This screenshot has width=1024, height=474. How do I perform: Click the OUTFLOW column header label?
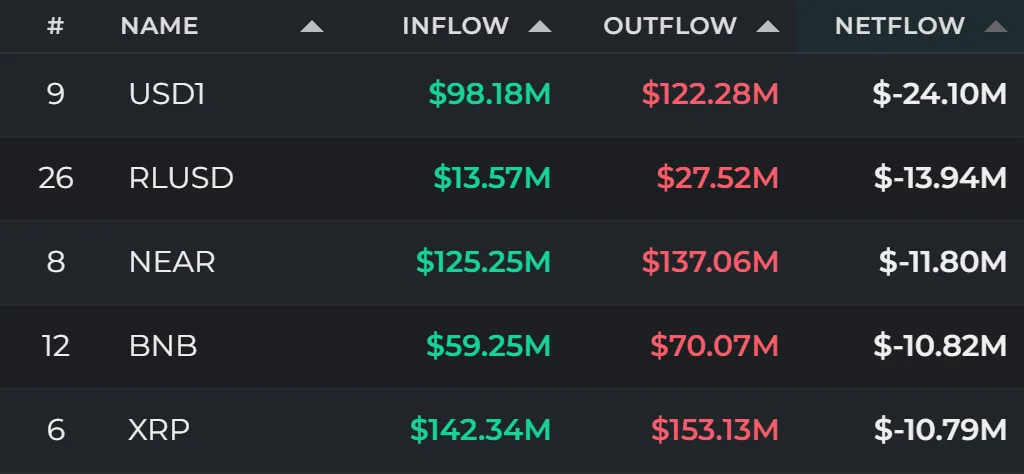pyautogui.click(x=670, y=26)
